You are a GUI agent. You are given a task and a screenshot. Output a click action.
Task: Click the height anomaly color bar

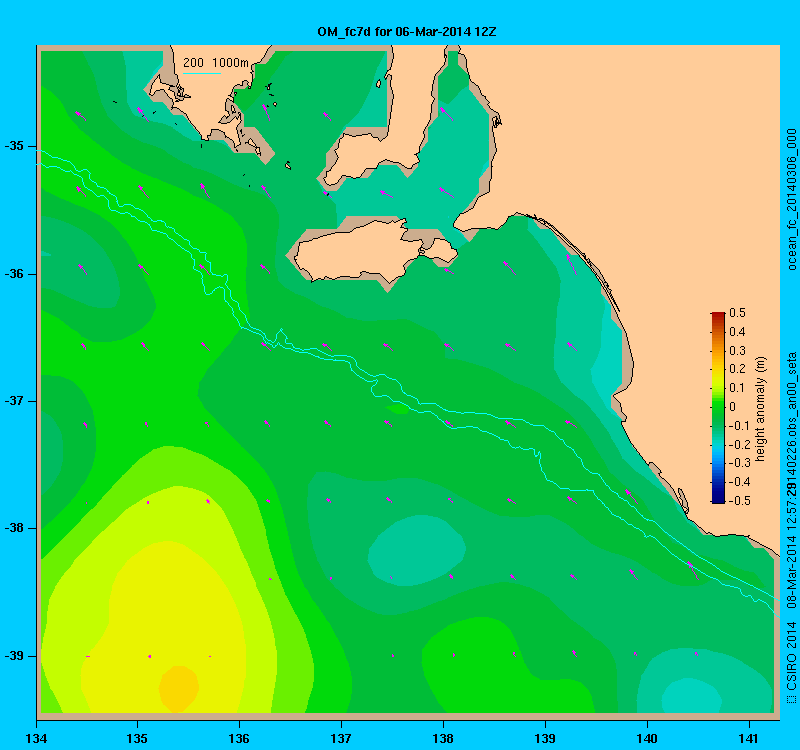point(718,408)
